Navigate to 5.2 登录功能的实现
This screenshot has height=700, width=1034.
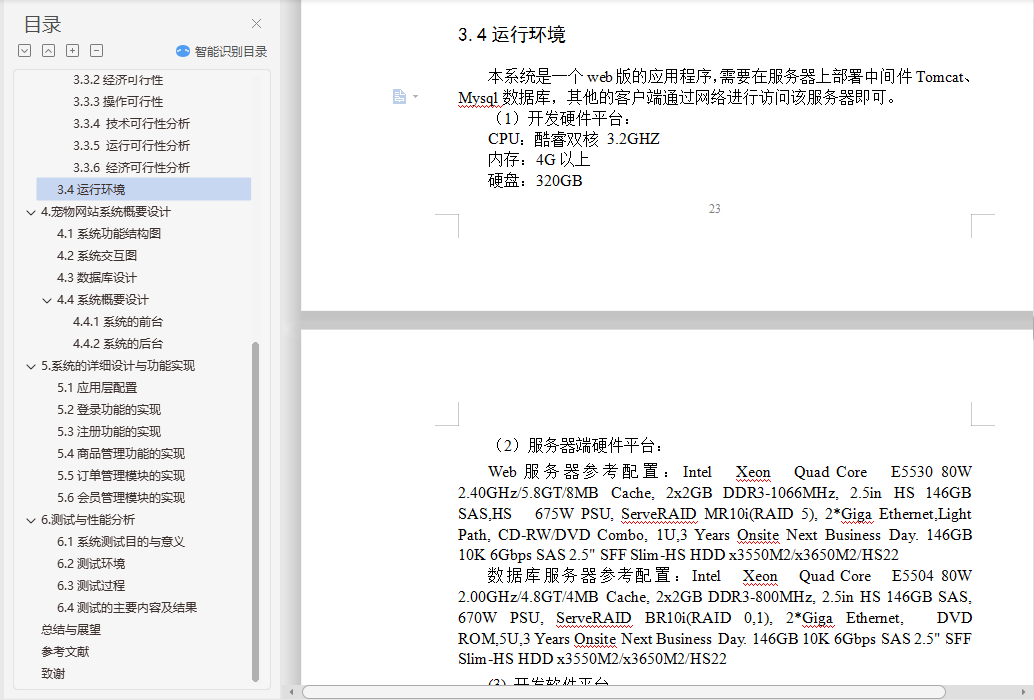[109, 409]
